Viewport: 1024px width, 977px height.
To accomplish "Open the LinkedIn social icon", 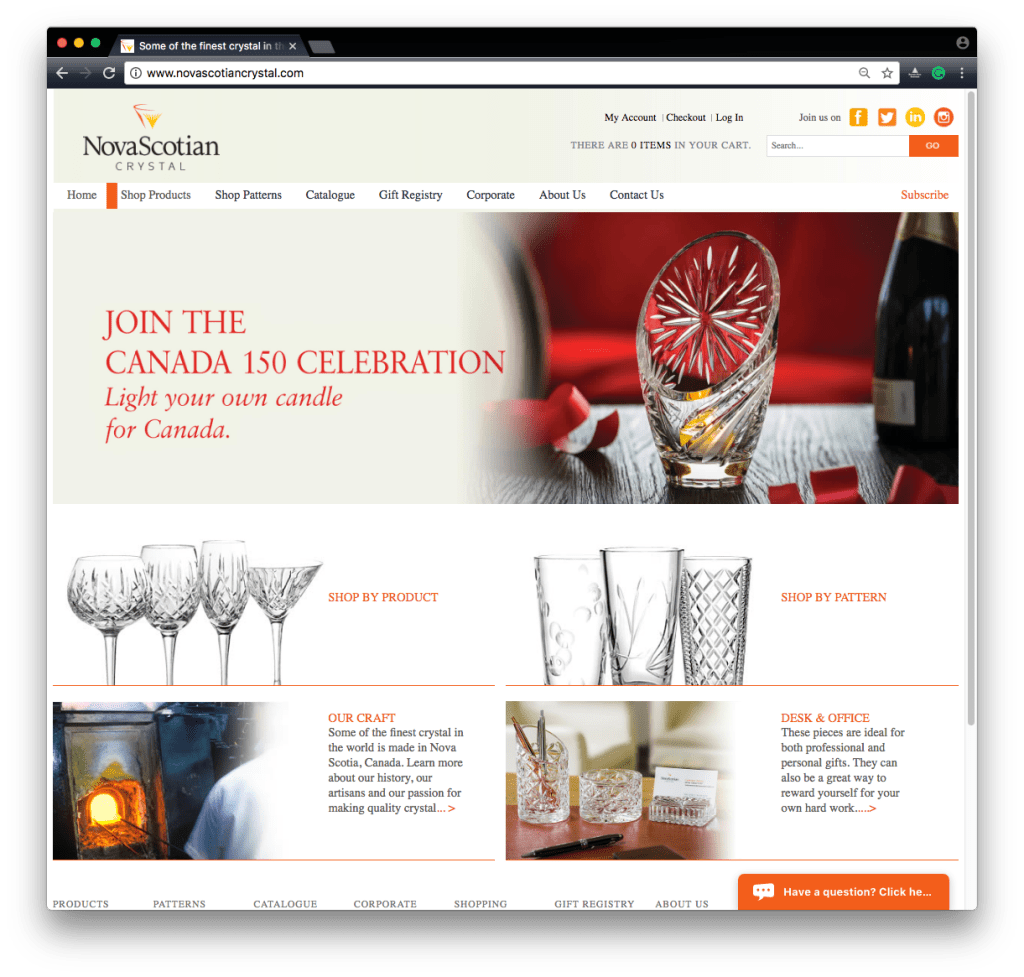I will pyautogui.click(x=915, y=118).
